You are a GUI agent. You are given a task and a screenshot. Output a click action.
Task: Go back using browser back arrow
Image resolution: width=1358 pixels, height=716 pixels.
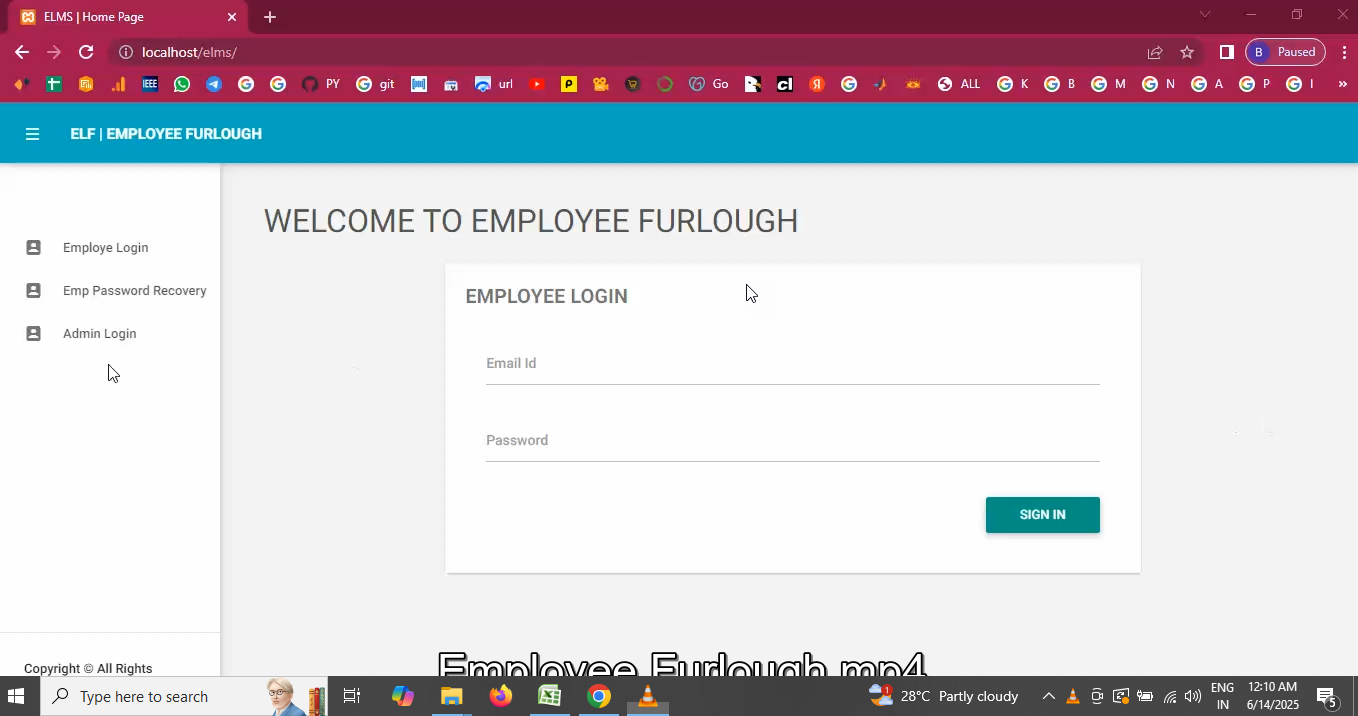tap(22, 52)
